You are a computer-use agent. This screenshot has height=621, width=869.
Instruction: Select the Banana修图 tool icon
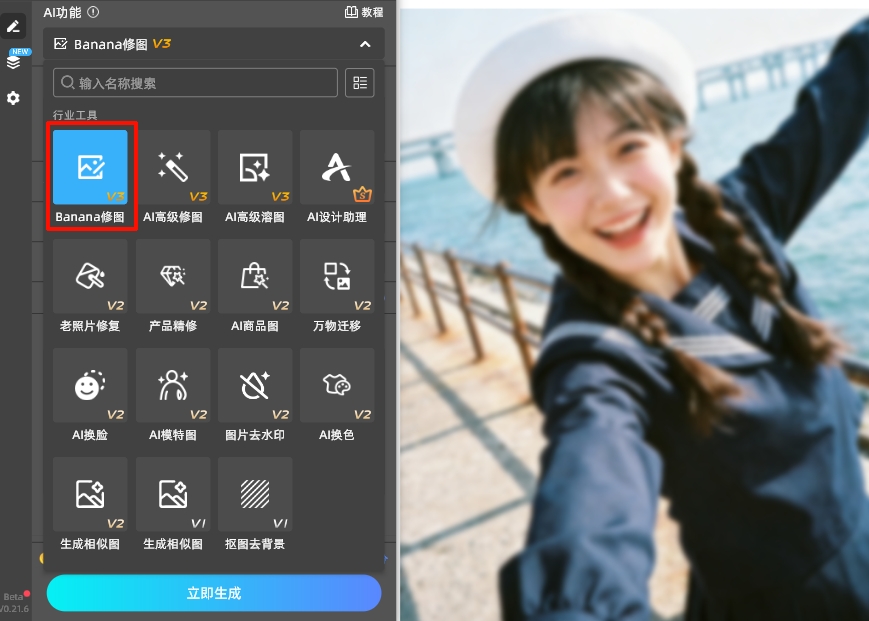90,167
